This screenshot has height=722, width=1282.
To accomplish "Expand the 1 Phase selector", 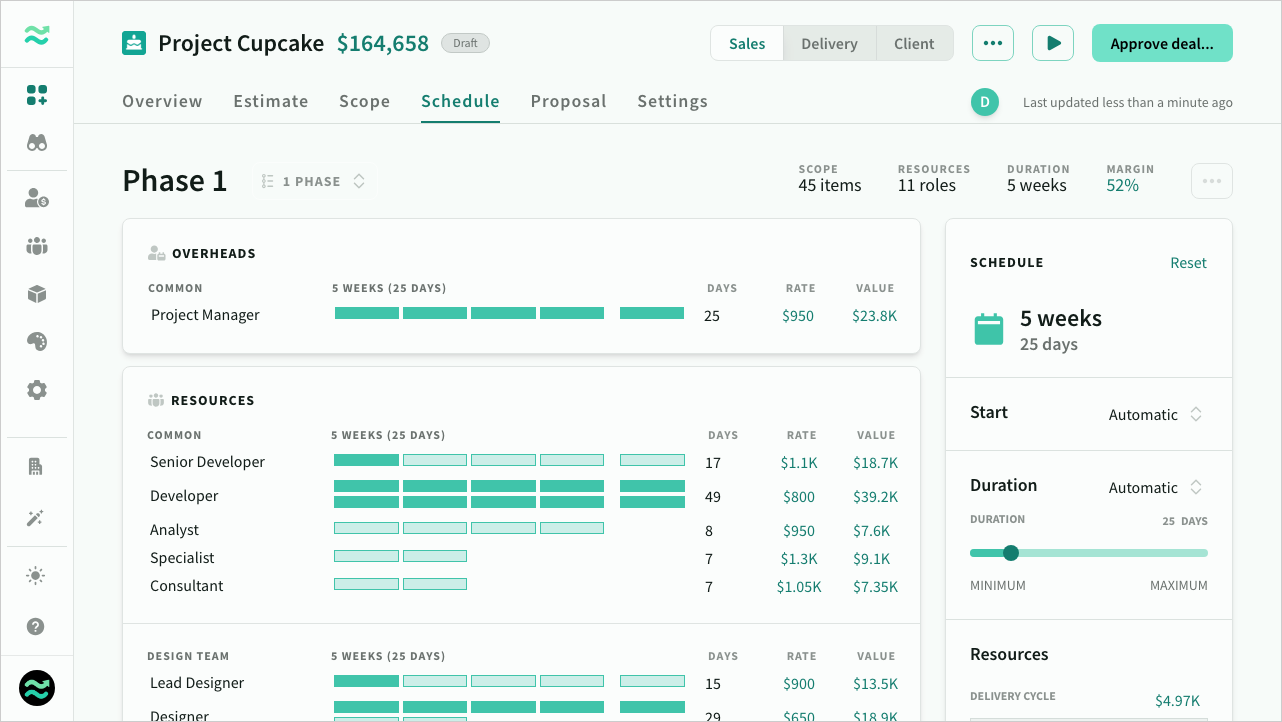I will (x=314, y=182).
